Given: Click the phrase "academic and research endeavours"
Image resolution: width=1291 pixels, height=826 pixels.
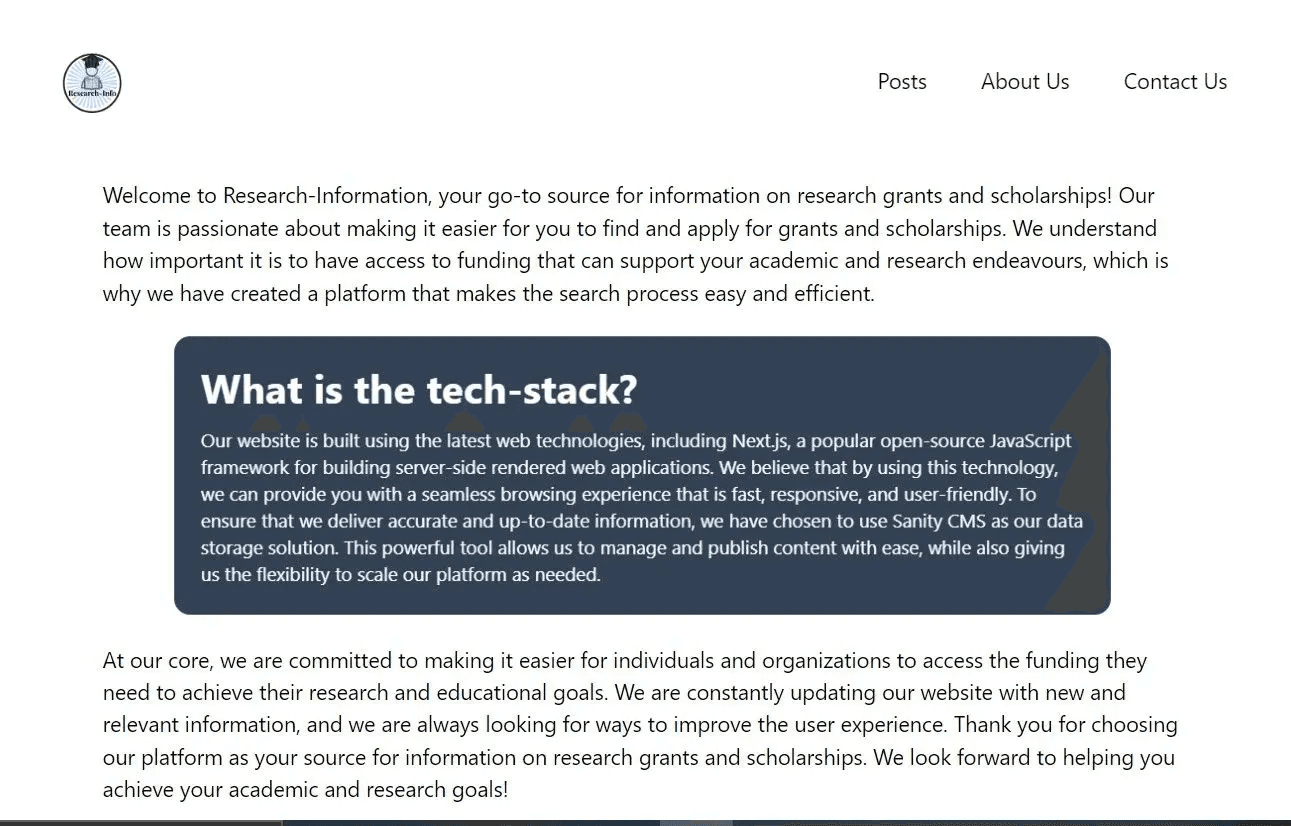Looking at the screenshot, I should click(923, 261).
